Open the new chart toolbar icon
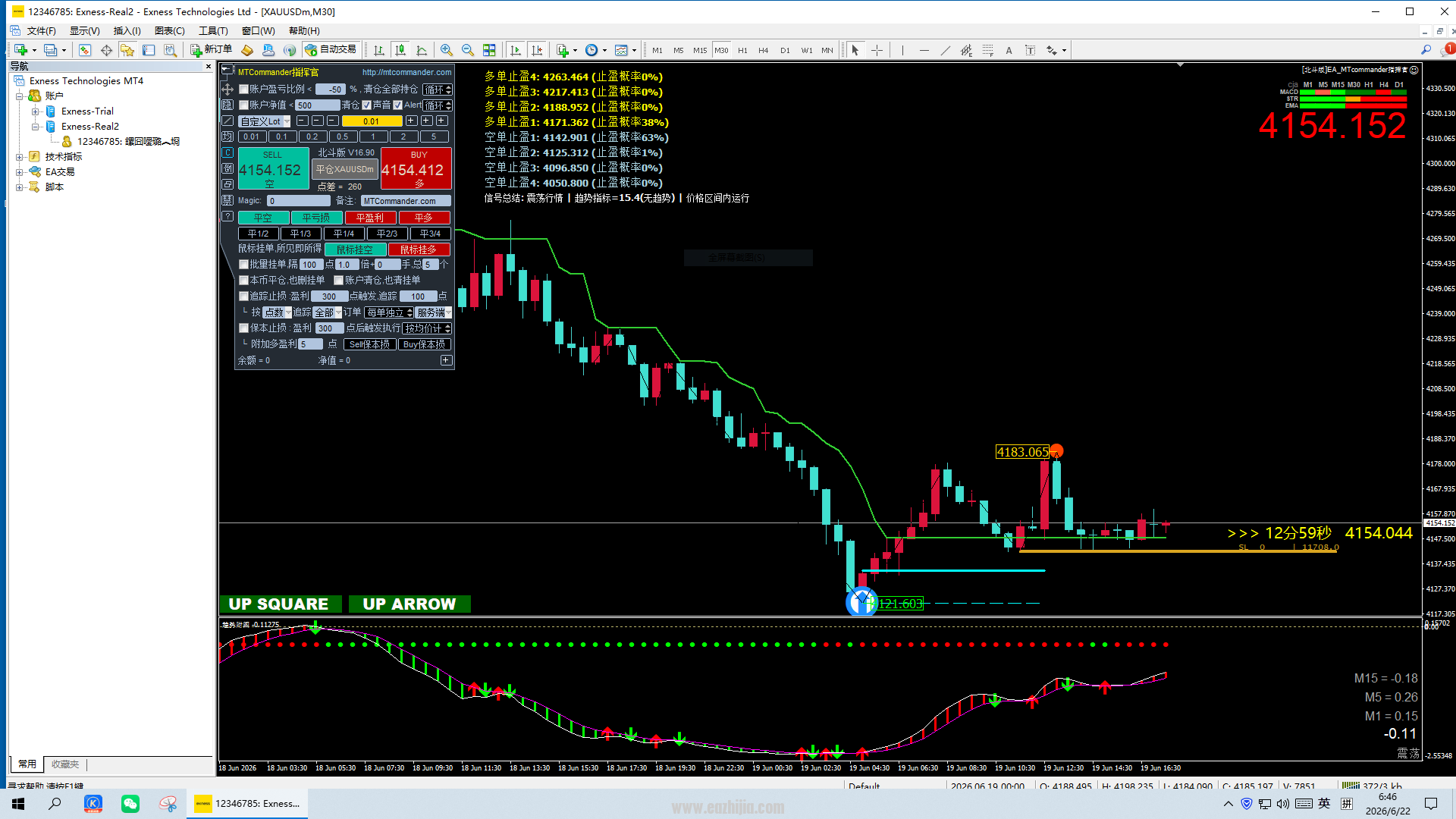1456x819 pixels. tap(20, 50)
